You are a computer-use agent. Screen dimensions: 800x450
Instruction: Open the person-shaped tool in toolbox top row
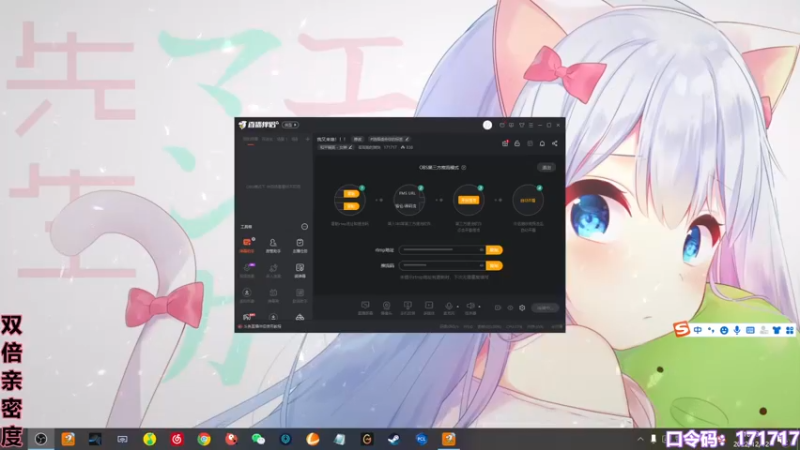coord(273,243)
